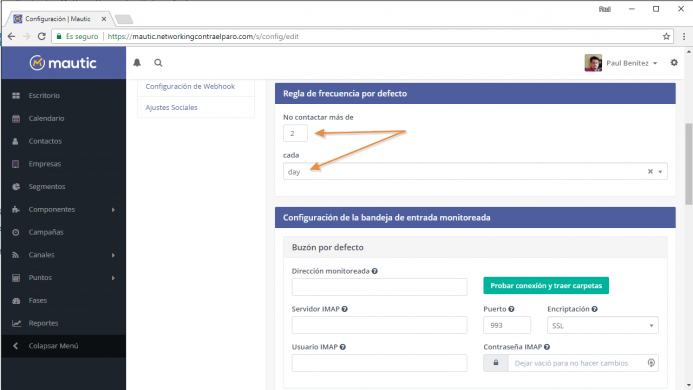Click Probar conexión y traer carpetas button
This screenshot has height=390, width=693.
tap(546, 286)
